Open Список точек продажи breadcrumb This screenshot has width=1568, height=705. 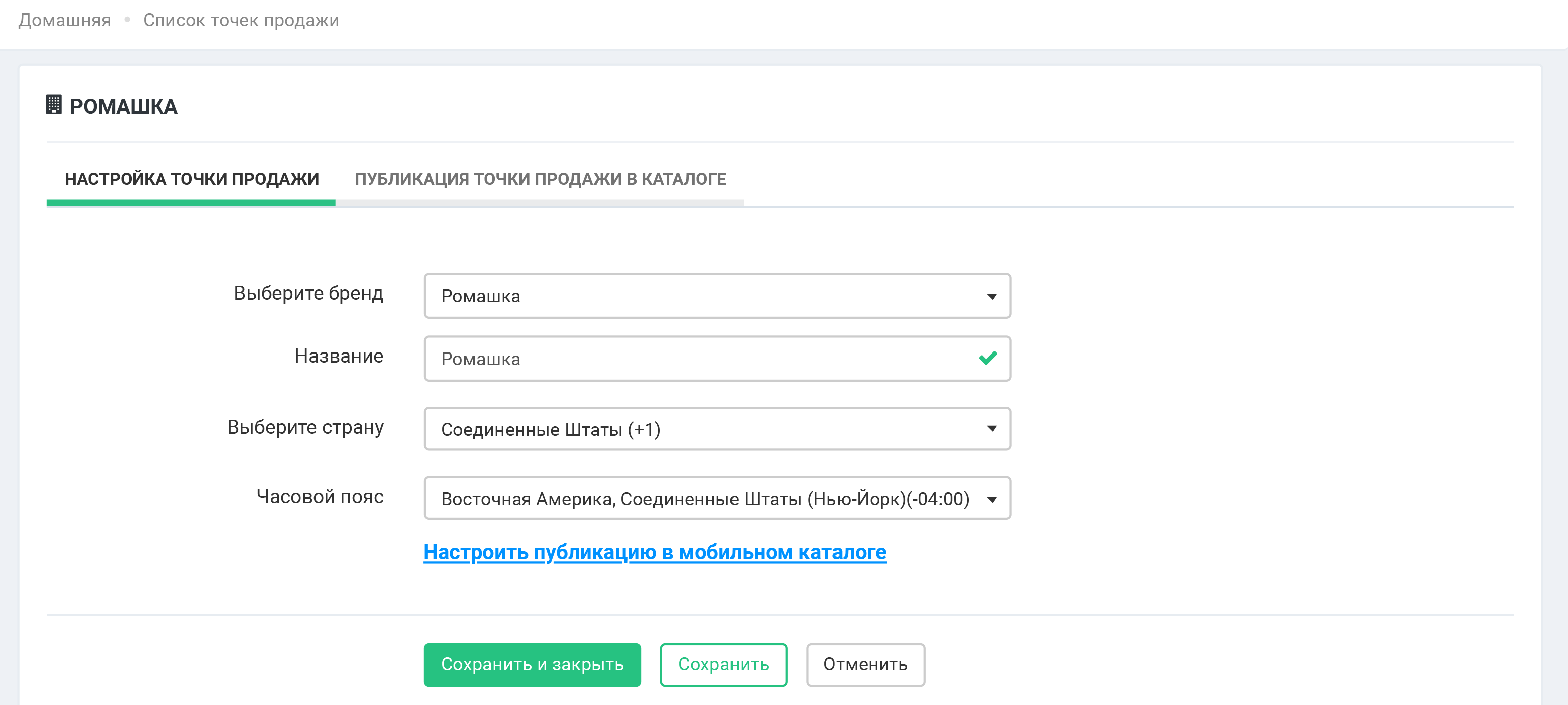241,20
